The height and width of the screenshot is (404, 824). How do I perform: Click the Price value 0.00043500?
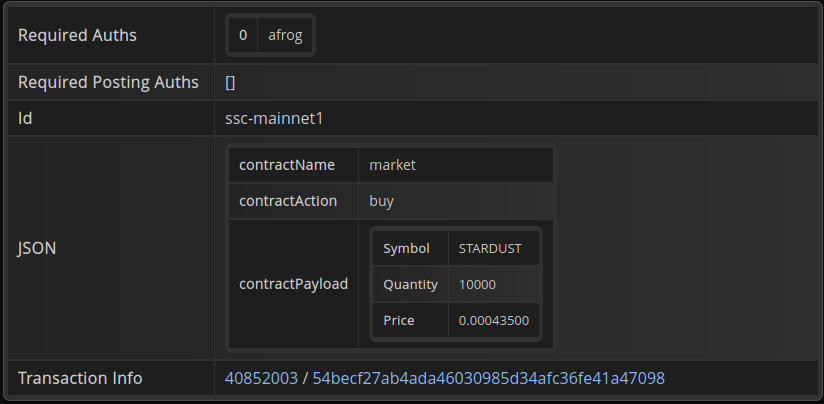(x=493, y=321)
